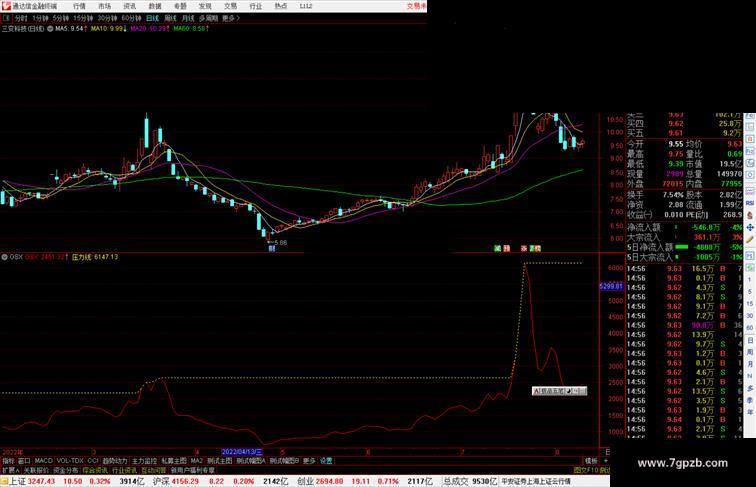
Task: Open the 模板 button
Action: 591,461
